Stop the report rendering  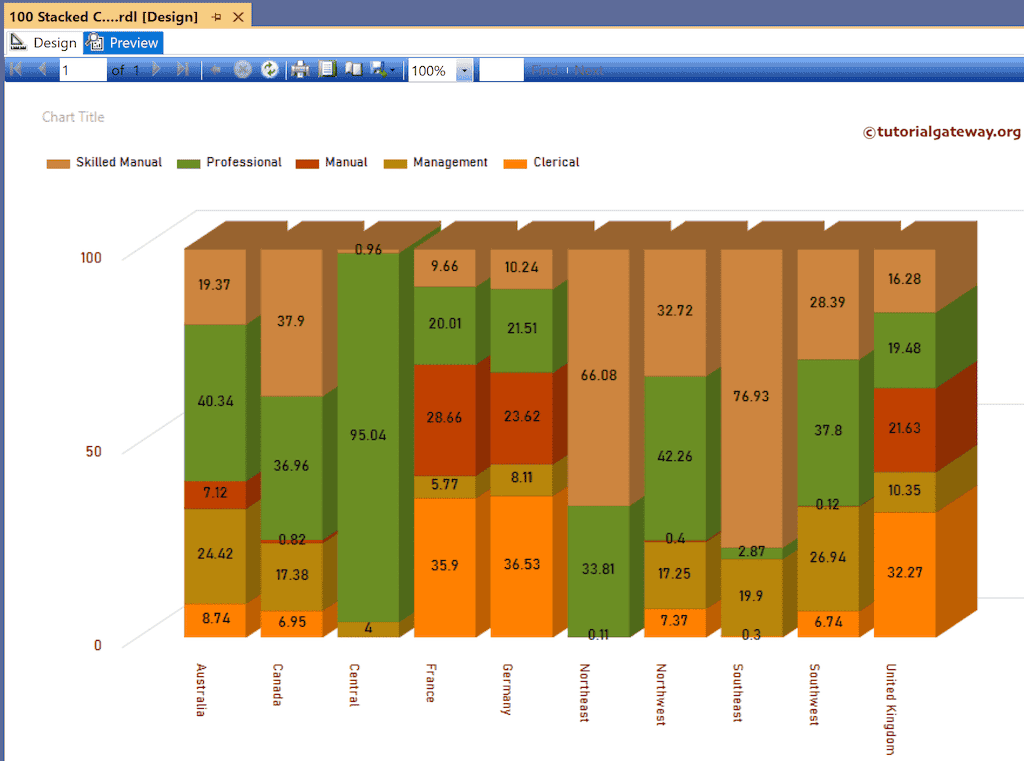point(243,69)
